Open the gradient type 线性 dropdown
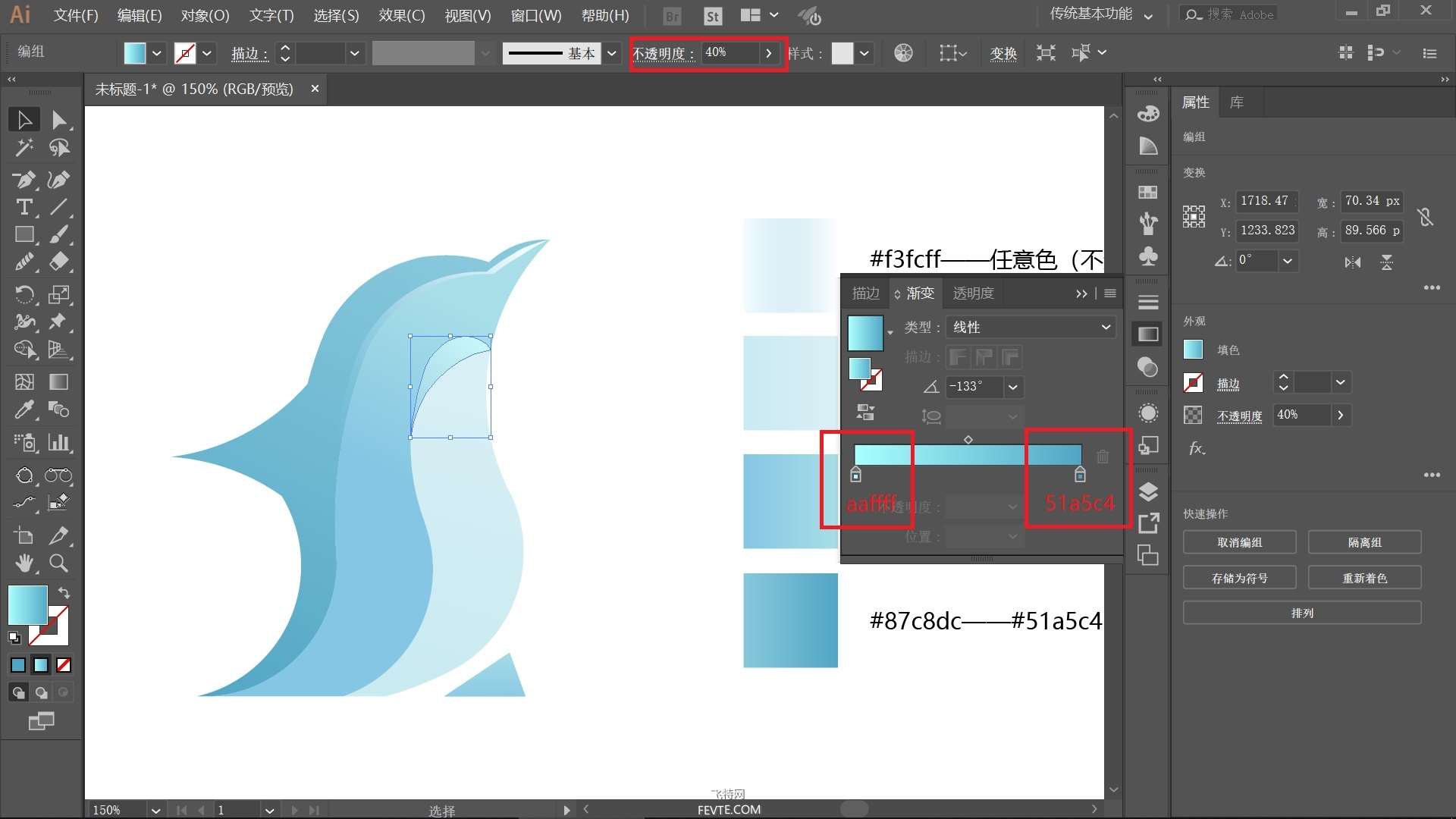The width and height of the screenshot is (1456, 819). tap(1031, 327)
